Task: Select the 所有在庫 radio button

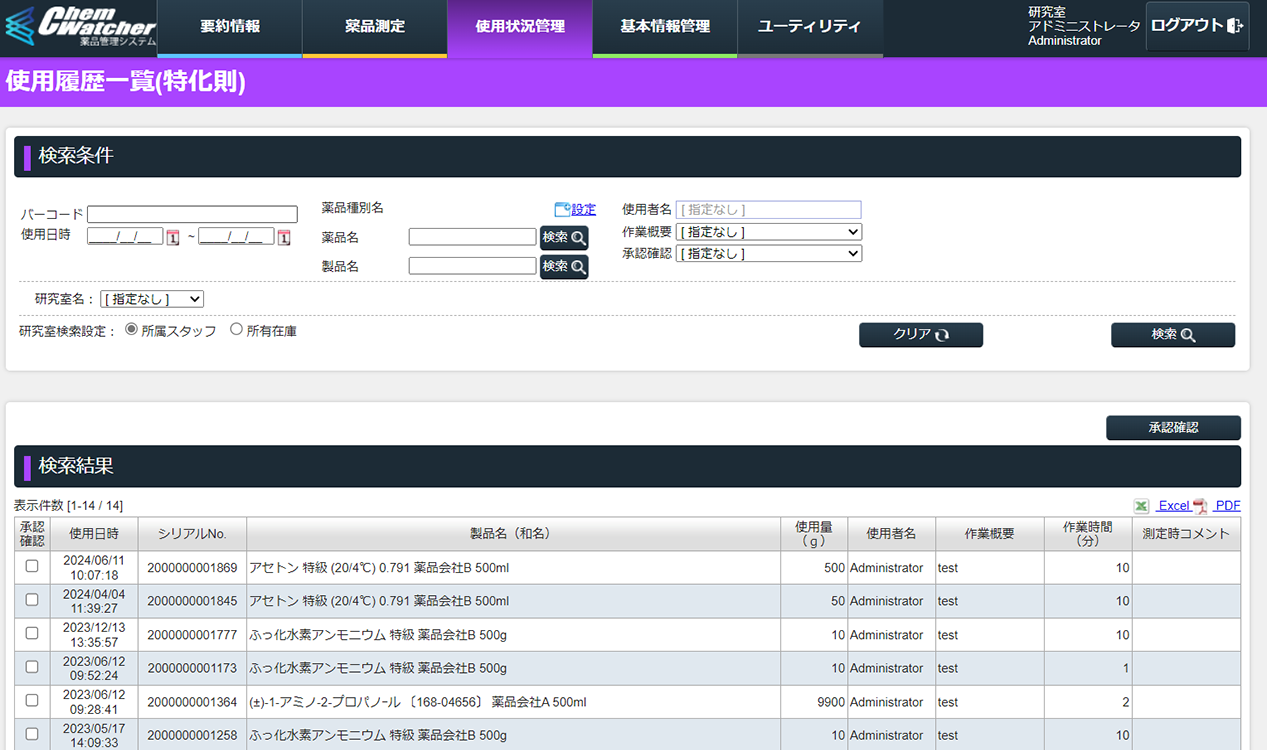Action: (237, 329)
